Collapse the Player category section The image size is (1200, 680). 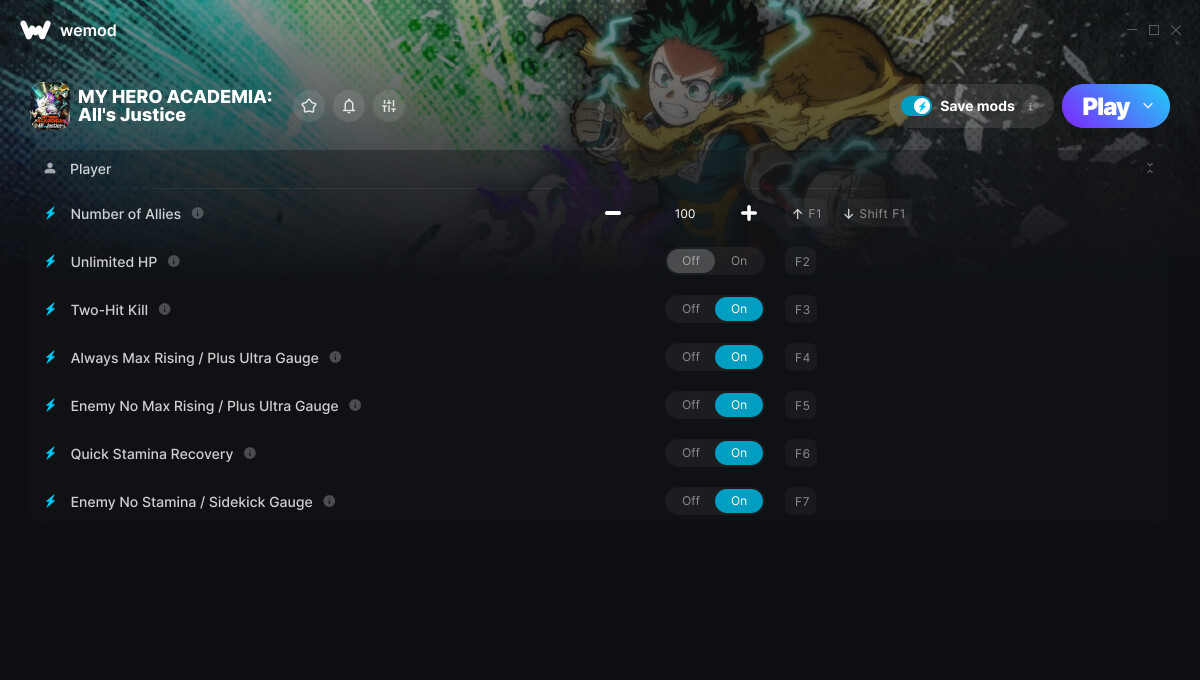[x=1150, y=169]
